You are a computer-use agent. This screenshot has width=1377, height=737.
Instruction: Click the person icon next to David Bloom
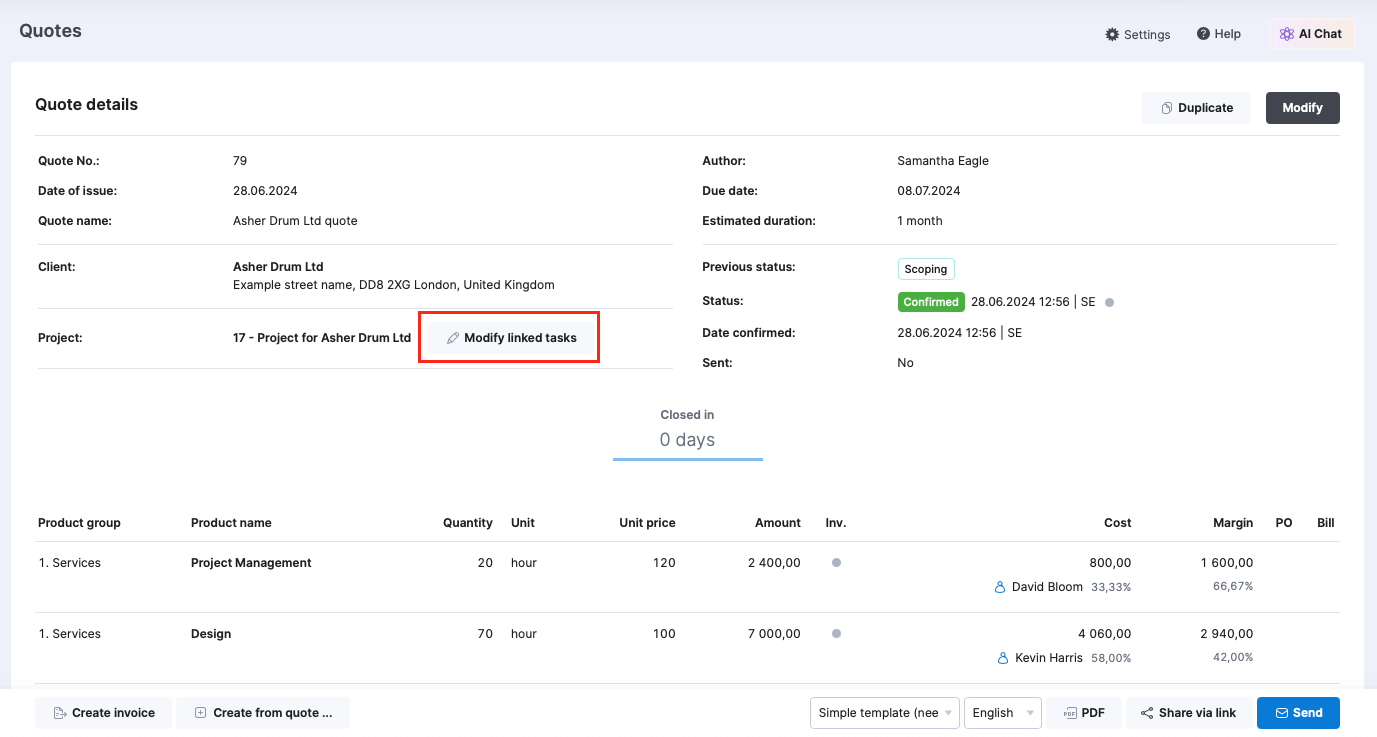tap(1000, 587)
